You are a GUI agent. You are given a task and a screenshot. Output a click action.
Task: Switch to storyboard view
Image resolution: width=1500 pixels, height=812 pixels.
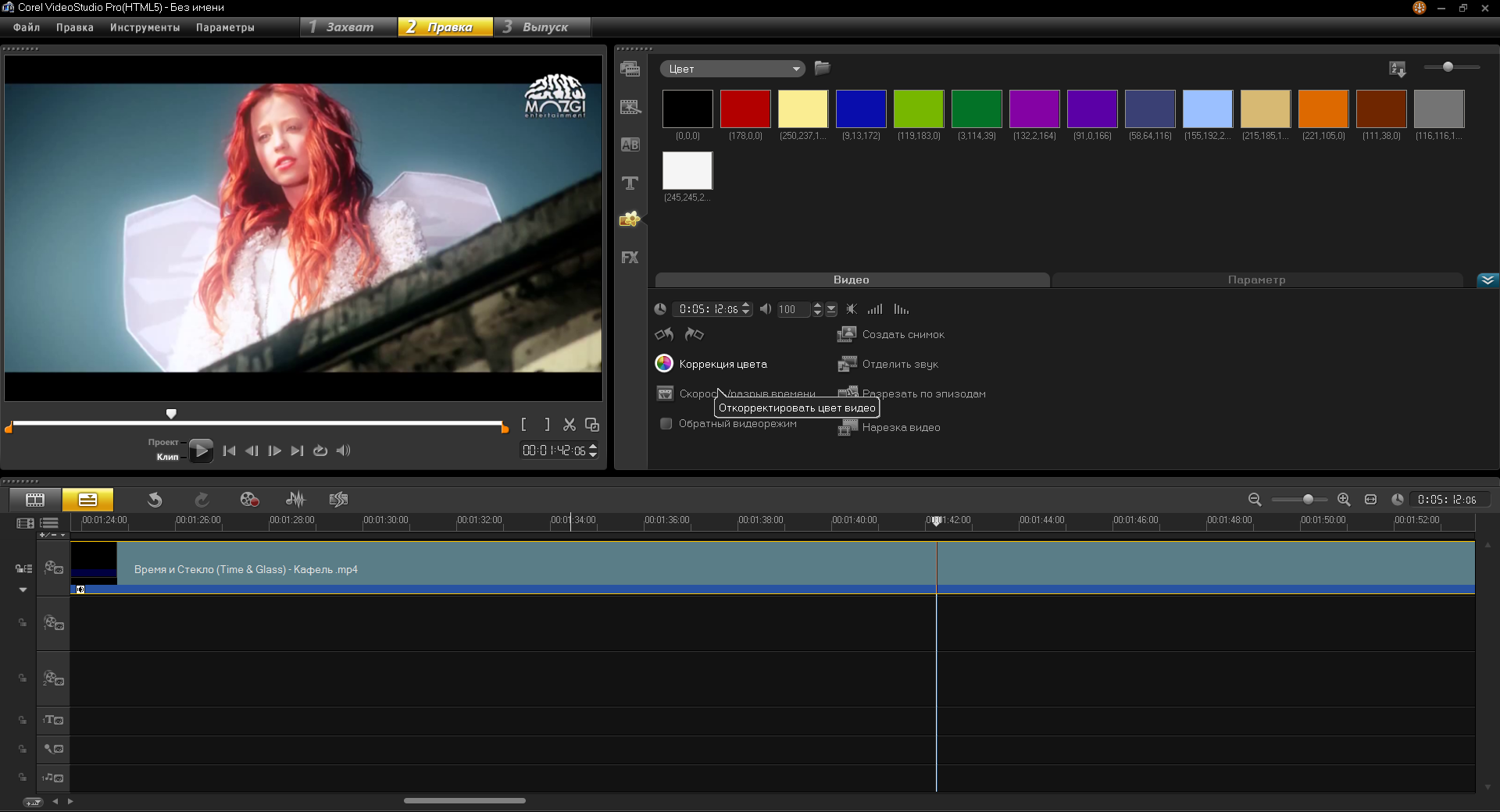[35, 500]
